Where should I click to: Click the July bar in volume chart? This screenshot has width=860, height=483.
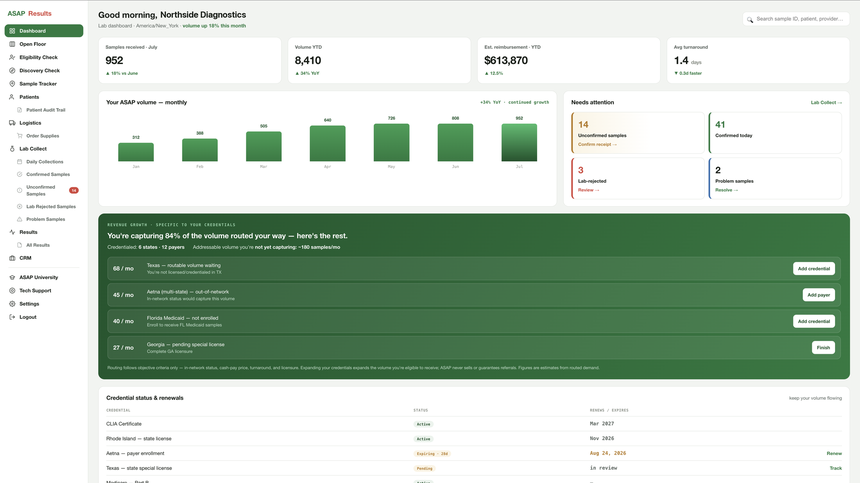(x=519, y=143)
